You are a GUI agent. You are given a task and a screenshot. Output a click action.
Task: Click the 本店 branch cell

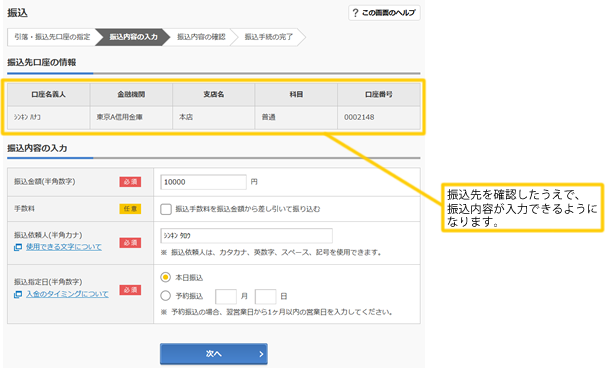tap(214, 117)
